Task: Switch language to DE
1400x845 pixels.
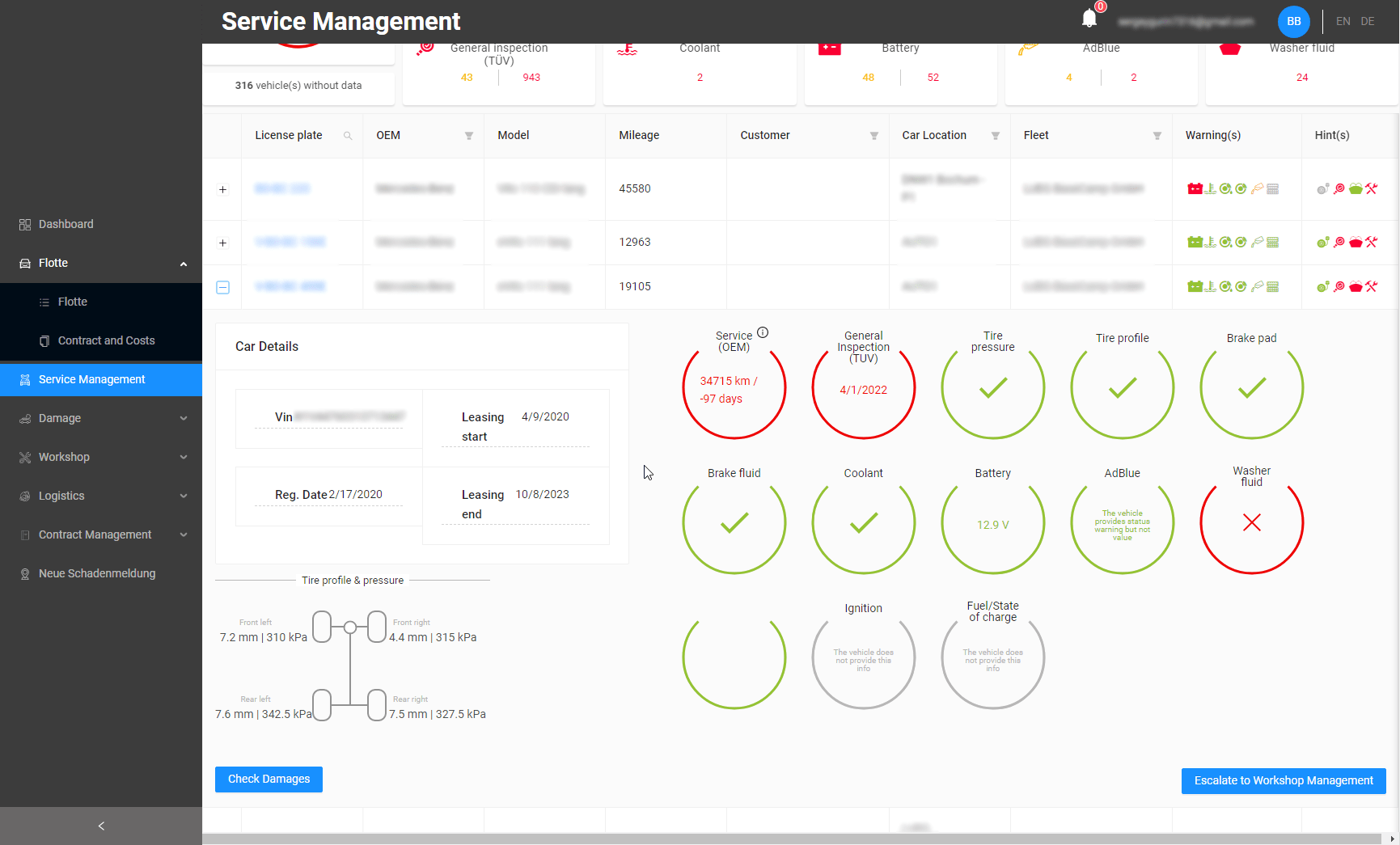Action: click(1368, 21)
